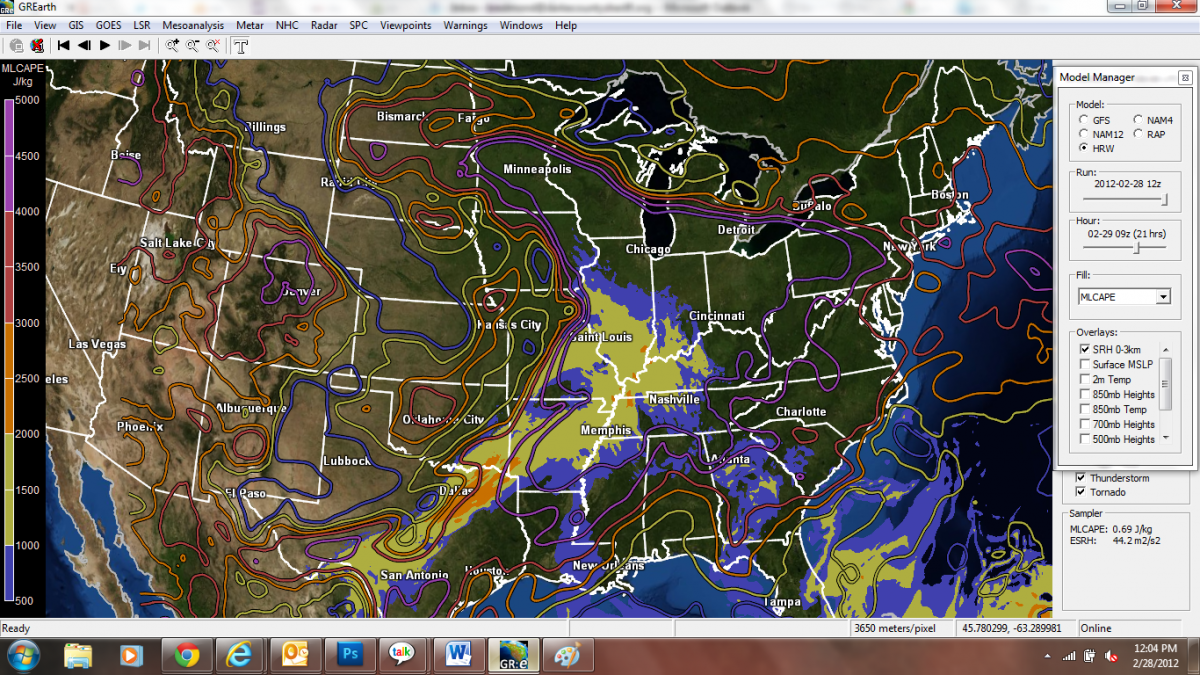1200x675 pixels.
Task: Enable the 2m Temp overlay
Action: tap(1086, 379)
